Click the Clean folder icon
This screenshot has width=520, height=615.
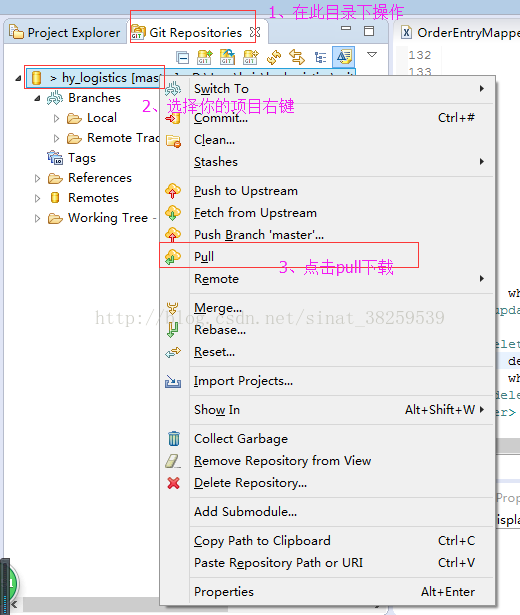point(173,140)
